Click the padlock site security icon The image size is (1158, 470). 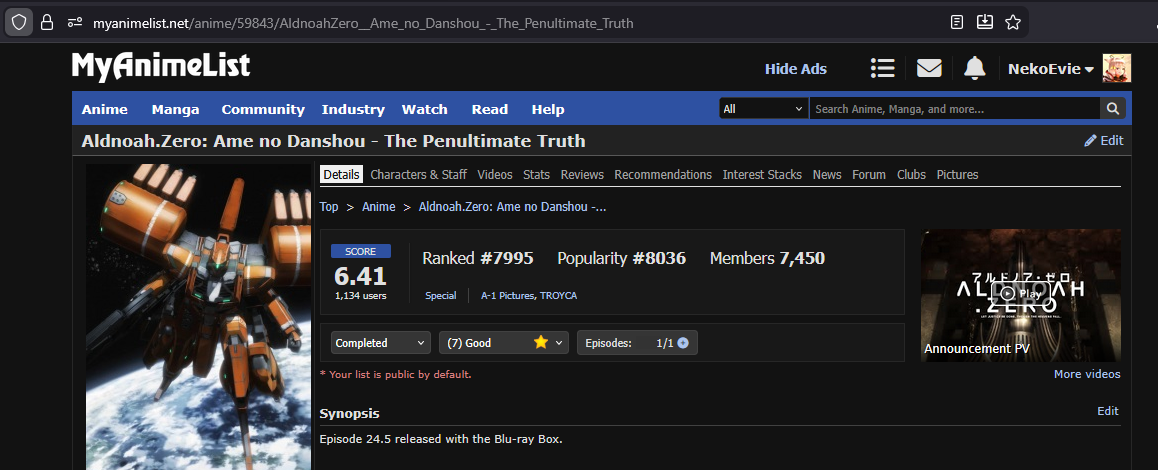(47, 23)
